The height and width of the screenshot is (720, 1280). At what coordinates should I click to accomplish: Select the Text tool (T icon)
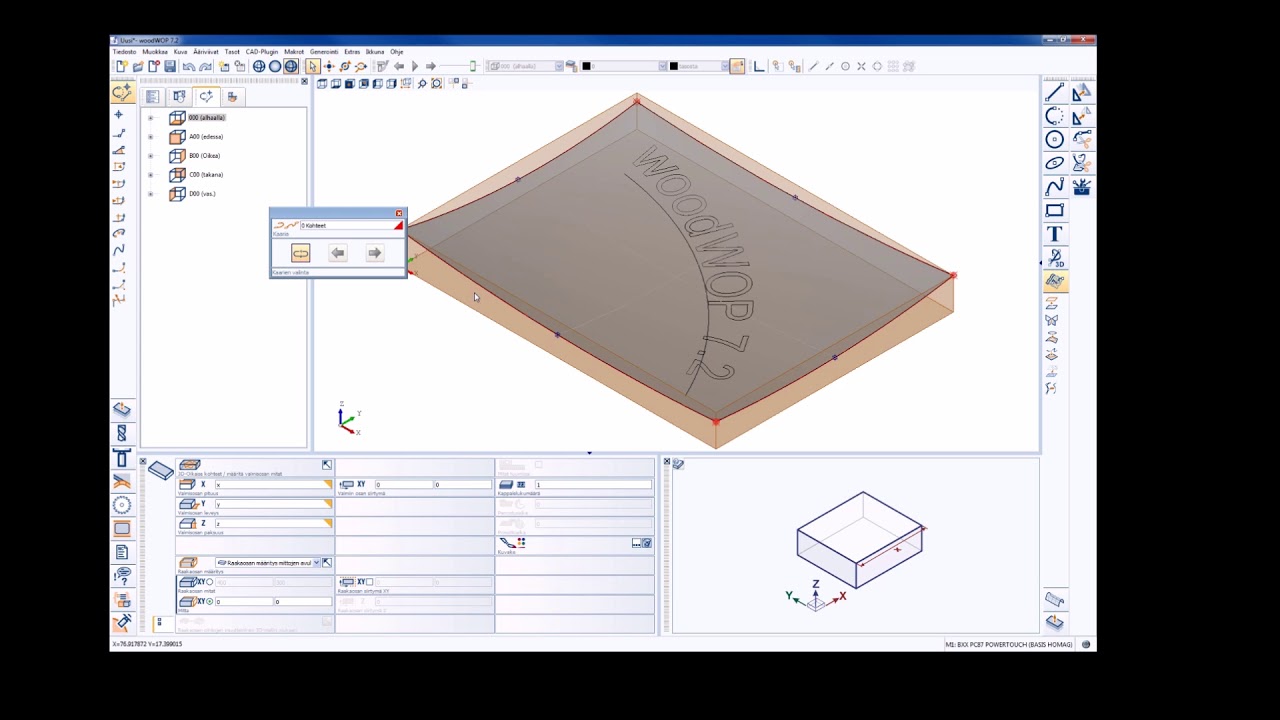[1054, 234]
